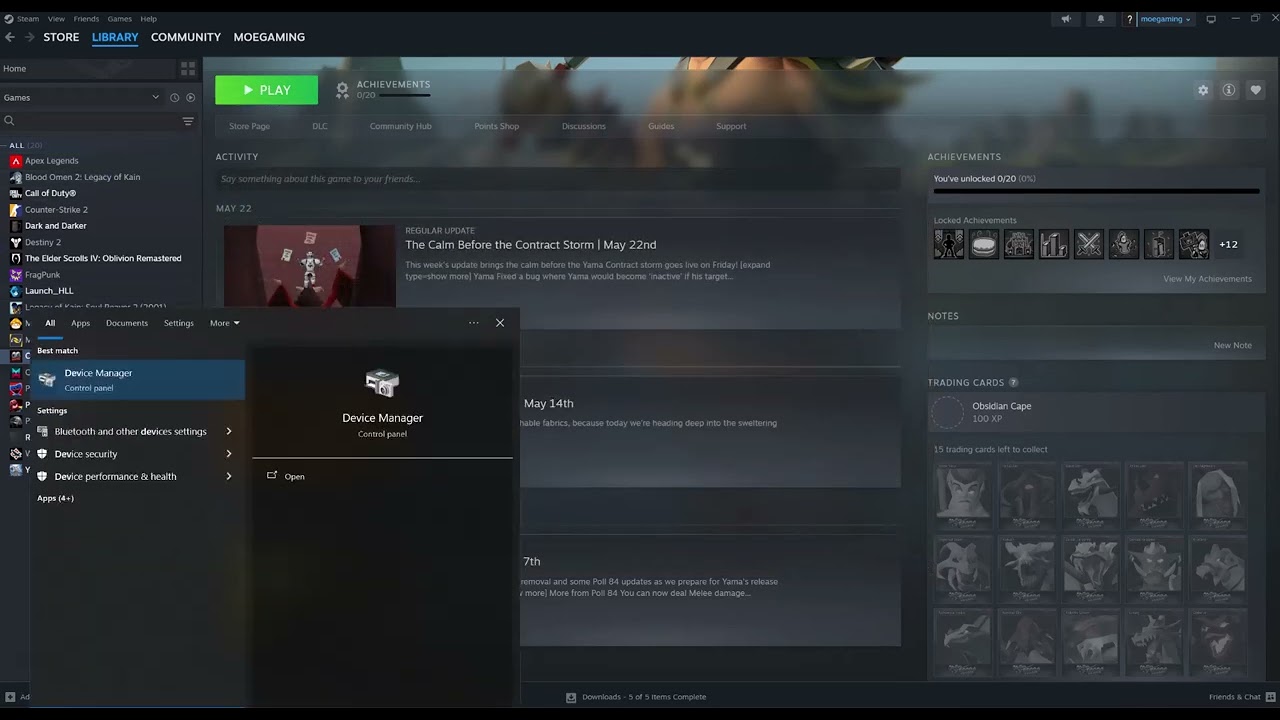
Task: Click the 'Say something about this game' field
Action: pos(558,179)
